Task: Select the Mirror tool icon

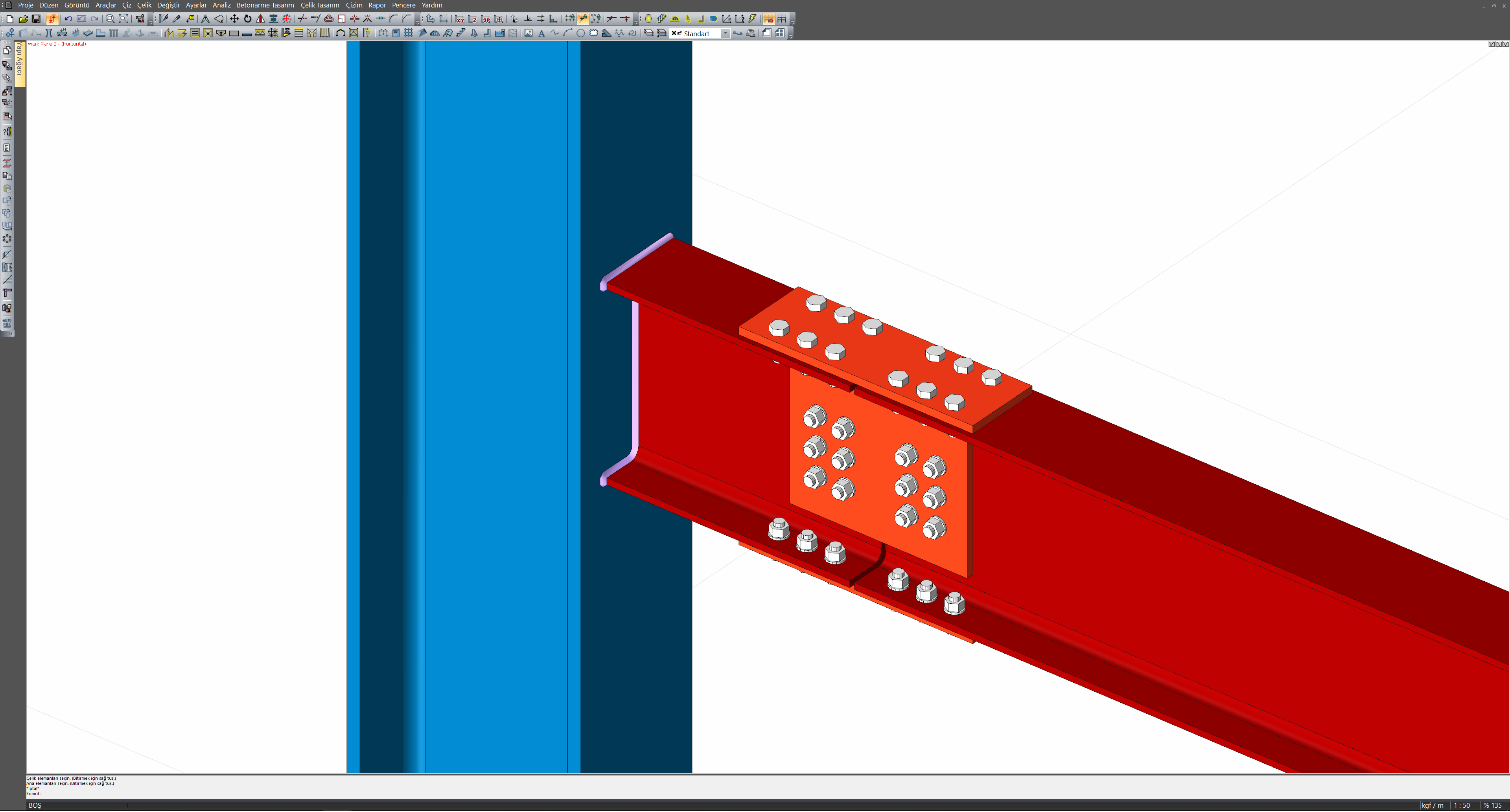Action: [x=260, y=19]
